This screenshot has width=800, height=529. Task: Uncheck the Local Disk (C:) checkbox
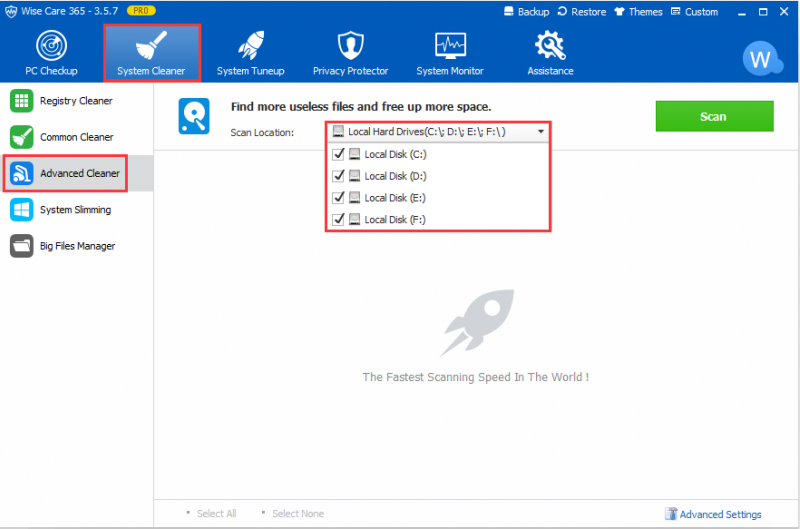[338, 154]
